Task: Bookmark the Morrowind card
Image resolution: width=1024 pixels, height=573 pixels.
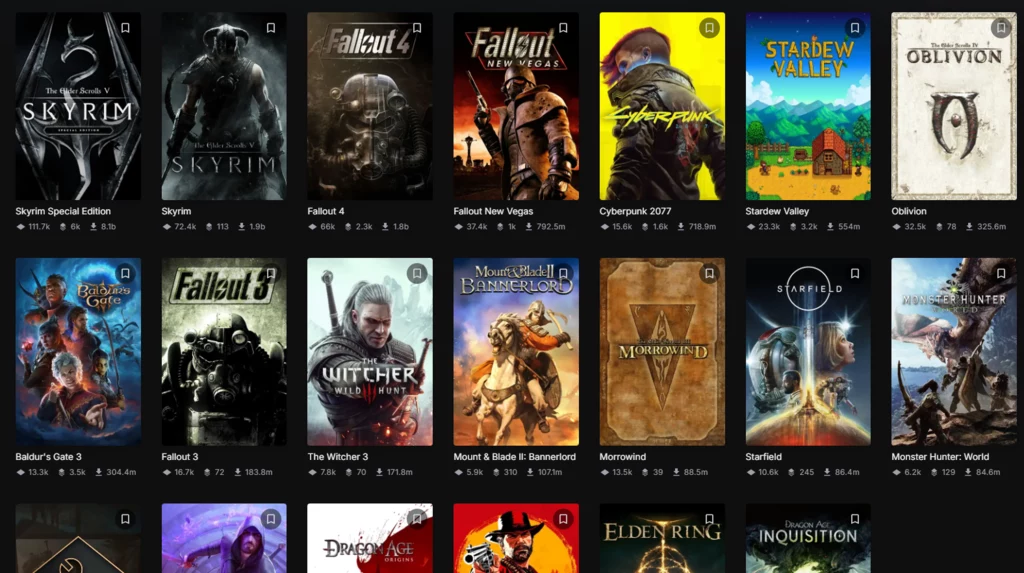Action: 709,273
